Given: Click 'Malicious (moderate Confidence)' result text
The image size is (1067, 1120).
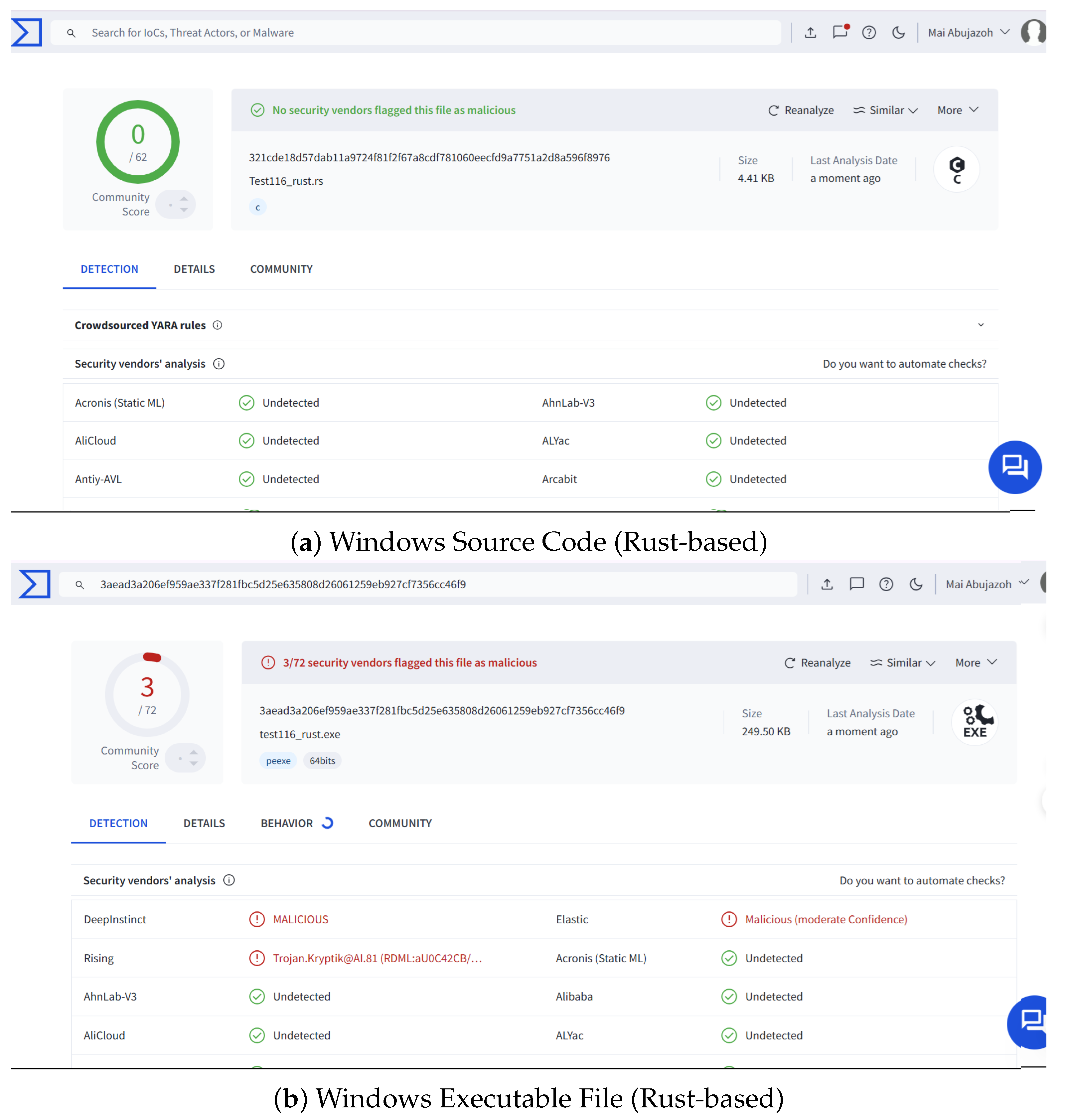Looking at the screenshot, I should pyautogui.click(x=826, y=919).
